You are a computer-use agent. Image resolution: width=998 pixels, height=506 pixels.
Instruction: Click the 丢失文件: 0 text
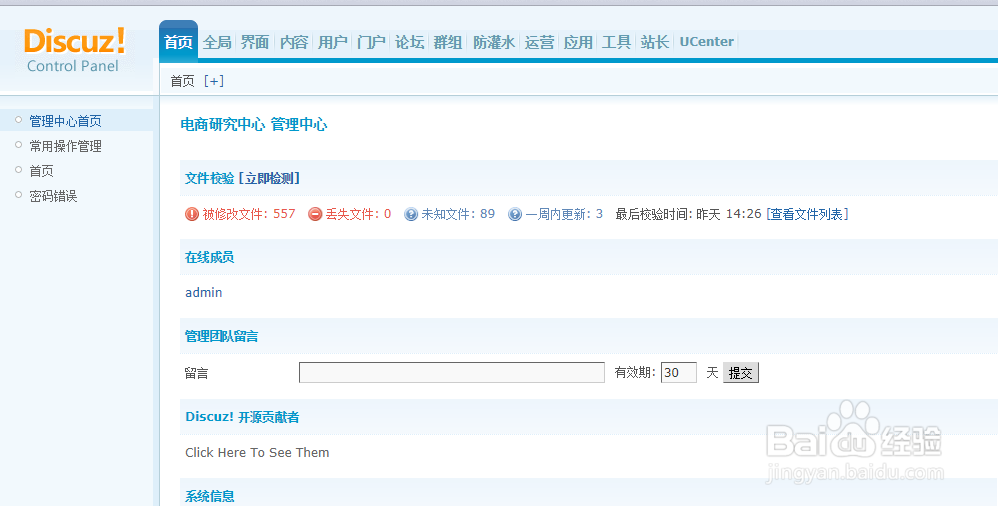[358, 214]
